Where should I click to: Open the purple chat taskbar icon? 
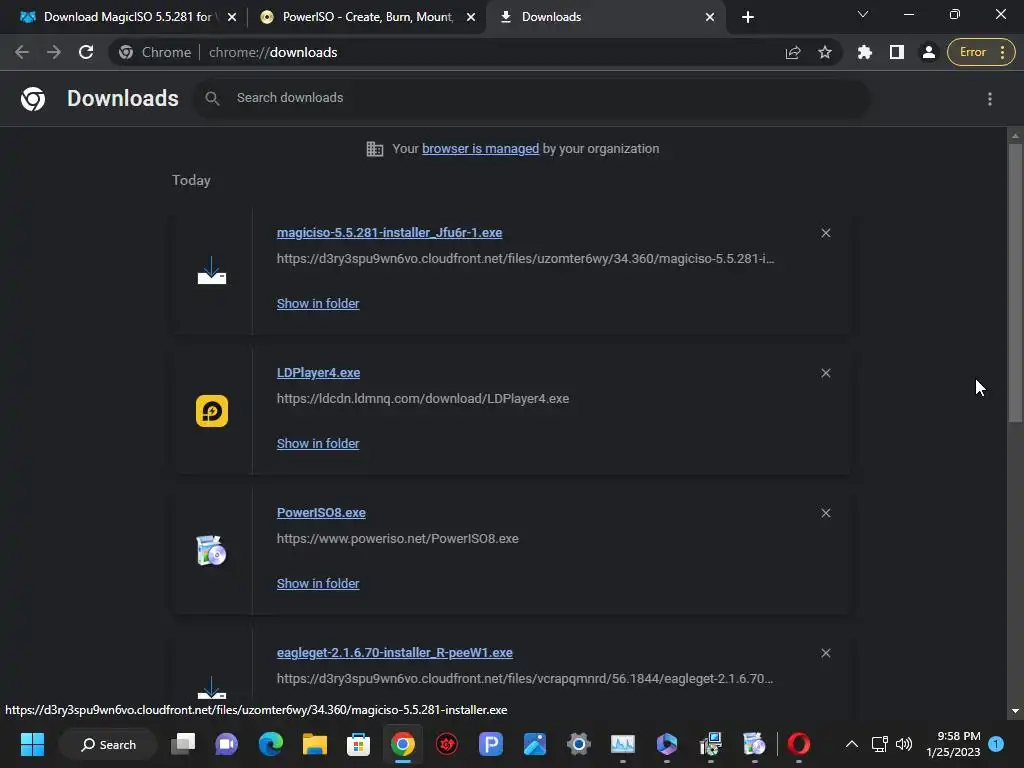227,744
